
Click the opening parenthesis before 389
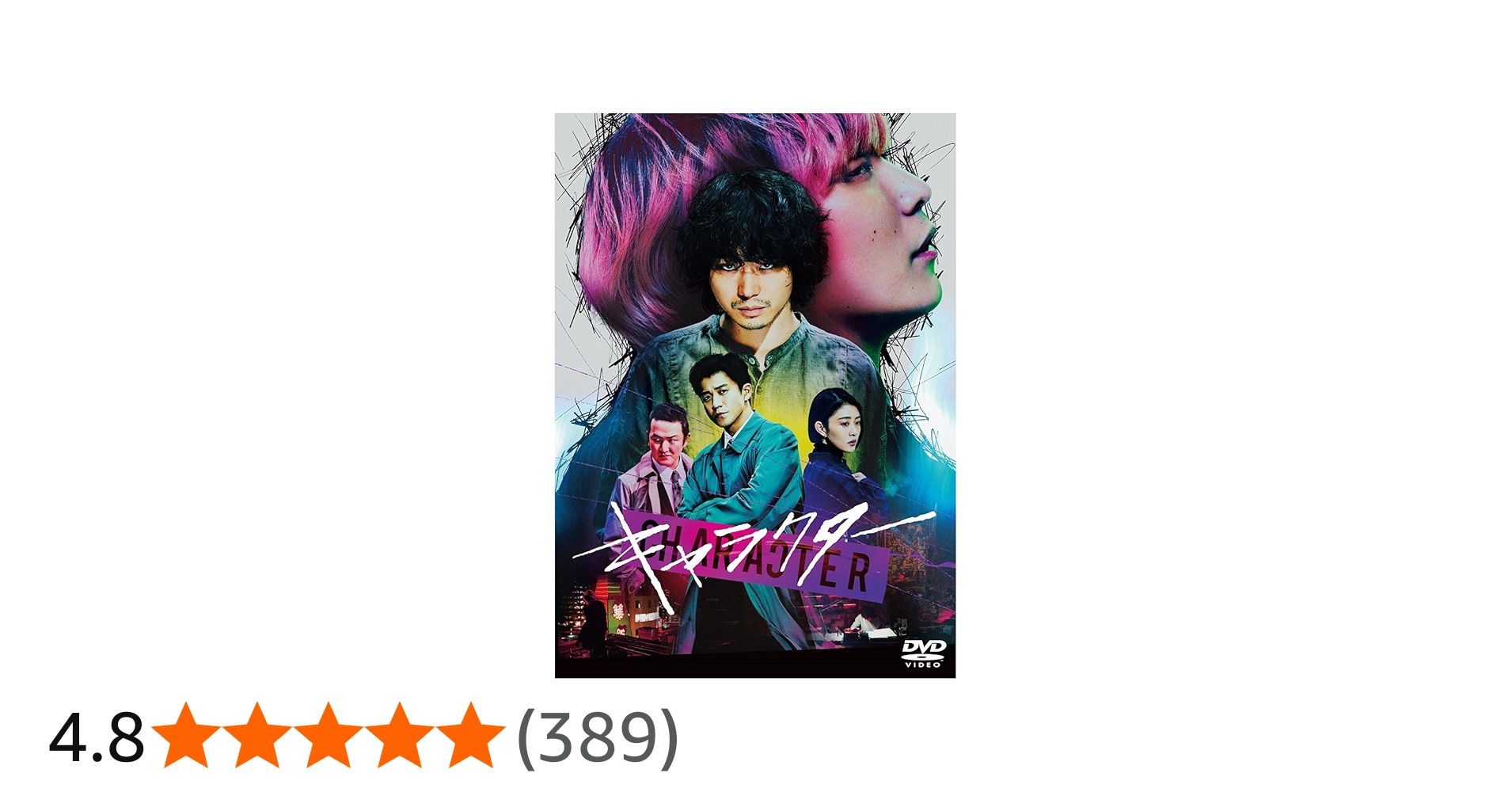tap(528, 737)
